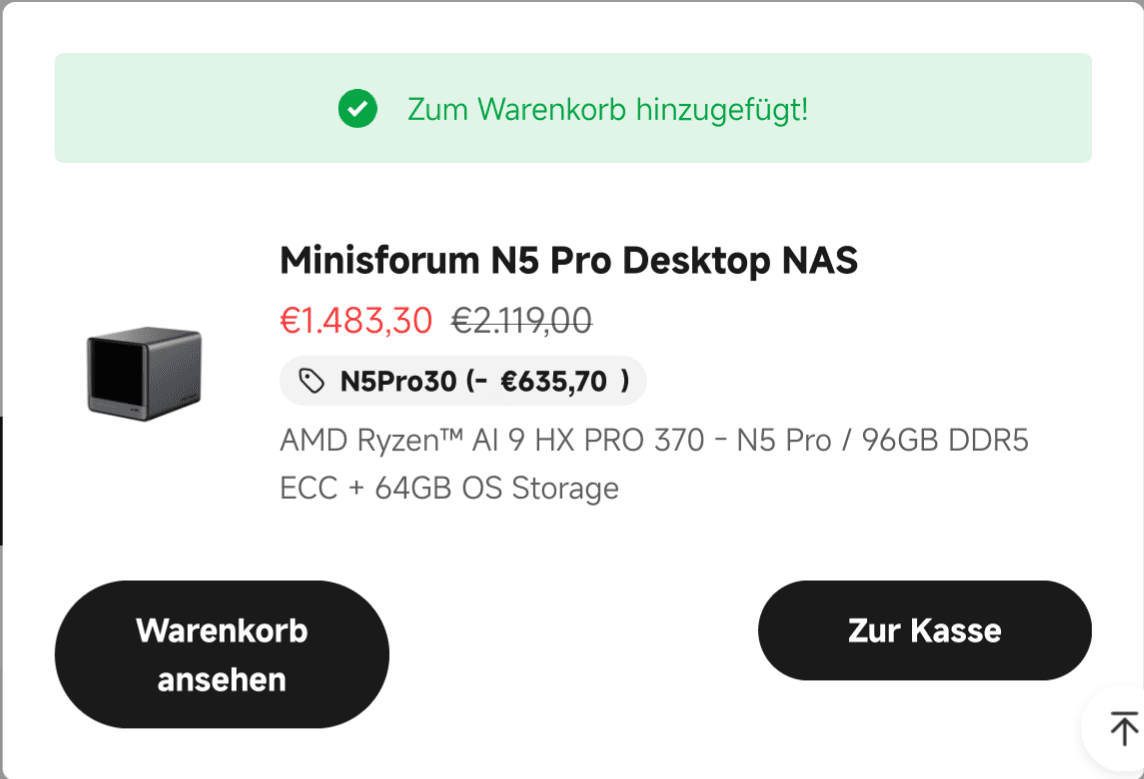
Task: Select the N5Pro30 coupon code text
Action: pos(398,381)
